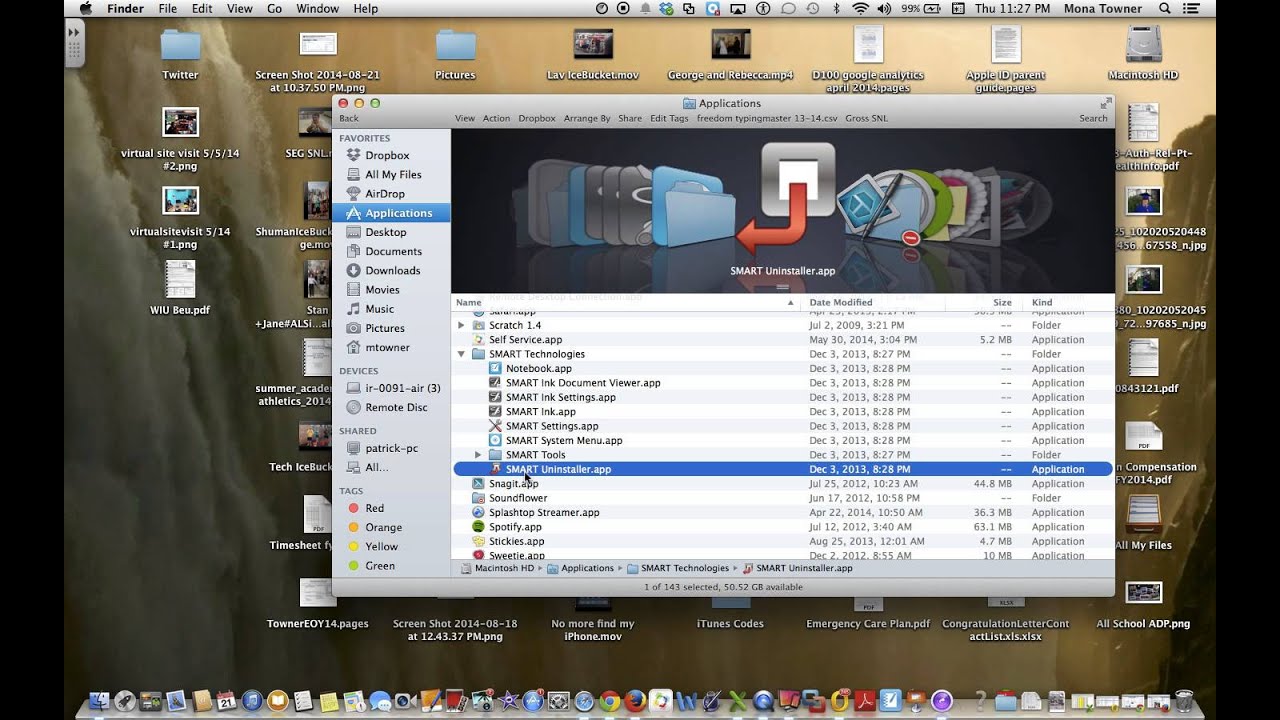Viewport: 1280px width, 720px height.
Task: Open Finder from the Dock
Action: point(99,701)
